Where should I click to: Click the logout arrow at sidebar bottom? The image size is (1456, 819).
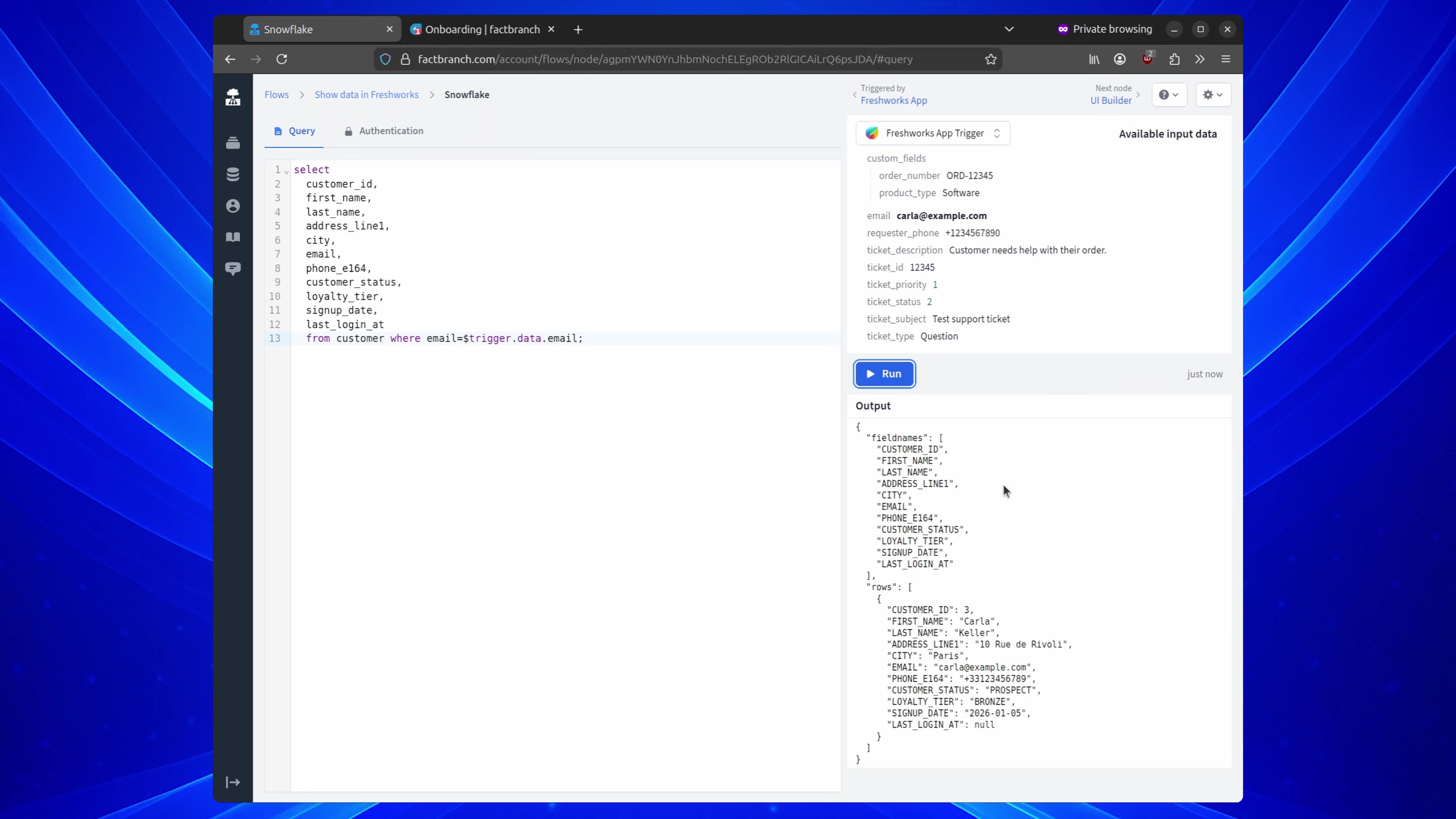(233, 782)
